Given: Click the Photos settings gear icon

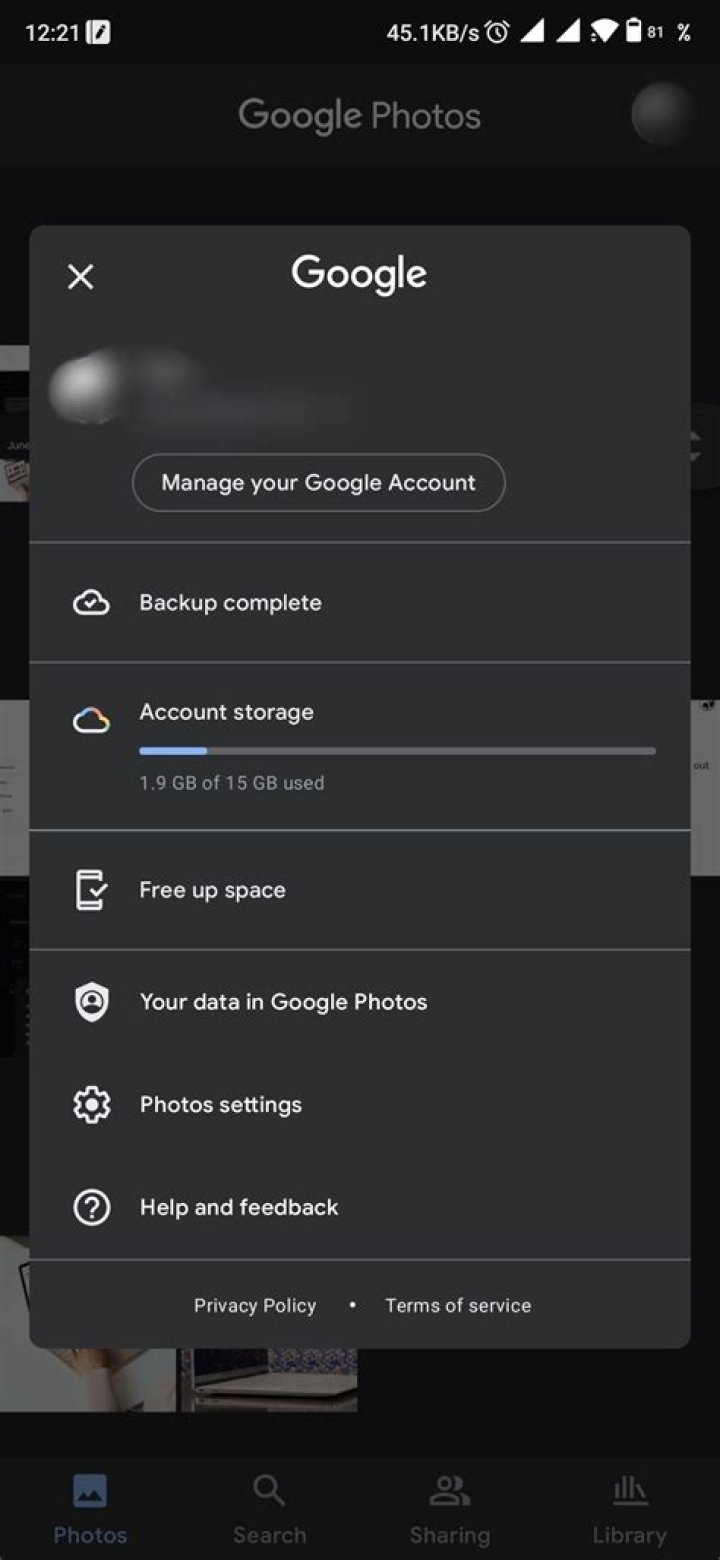Looking at the screenshot, I should tap(91, 1105).
